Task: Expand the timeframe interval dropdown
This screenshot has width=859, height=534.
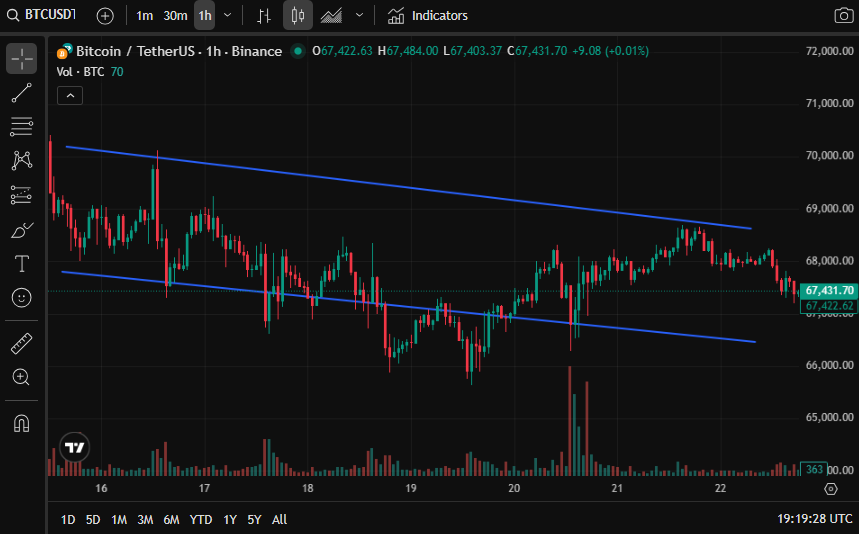Action: tap(228, 16)
